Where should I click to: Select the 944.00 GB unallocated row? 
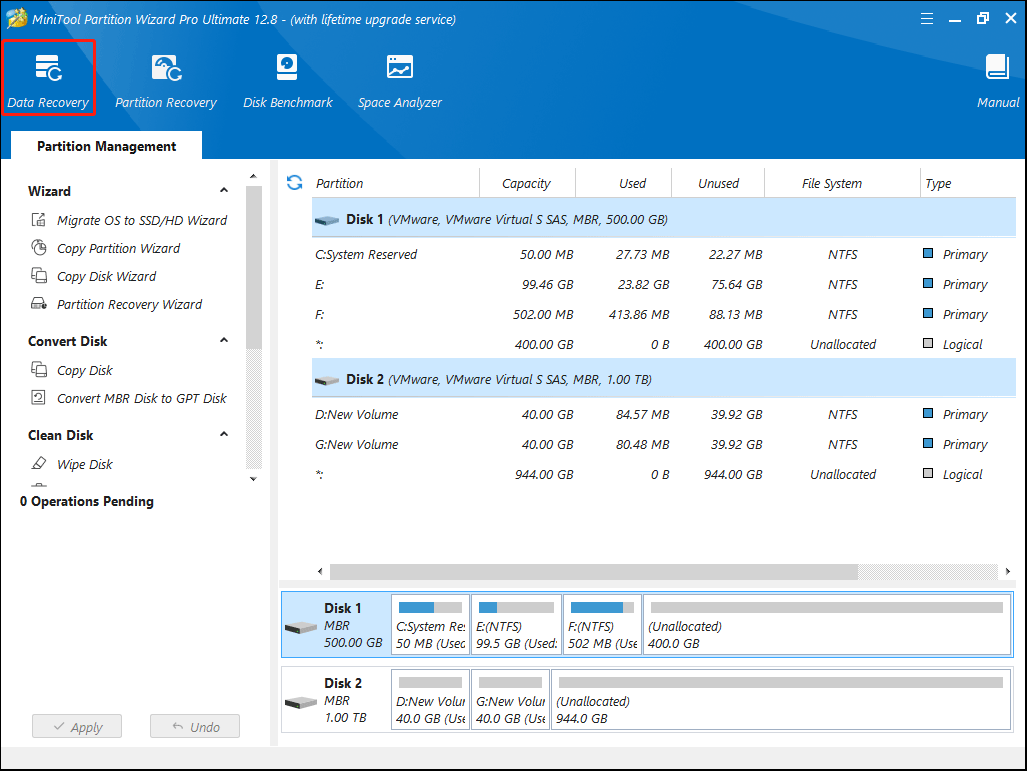(x=663, y=474)
